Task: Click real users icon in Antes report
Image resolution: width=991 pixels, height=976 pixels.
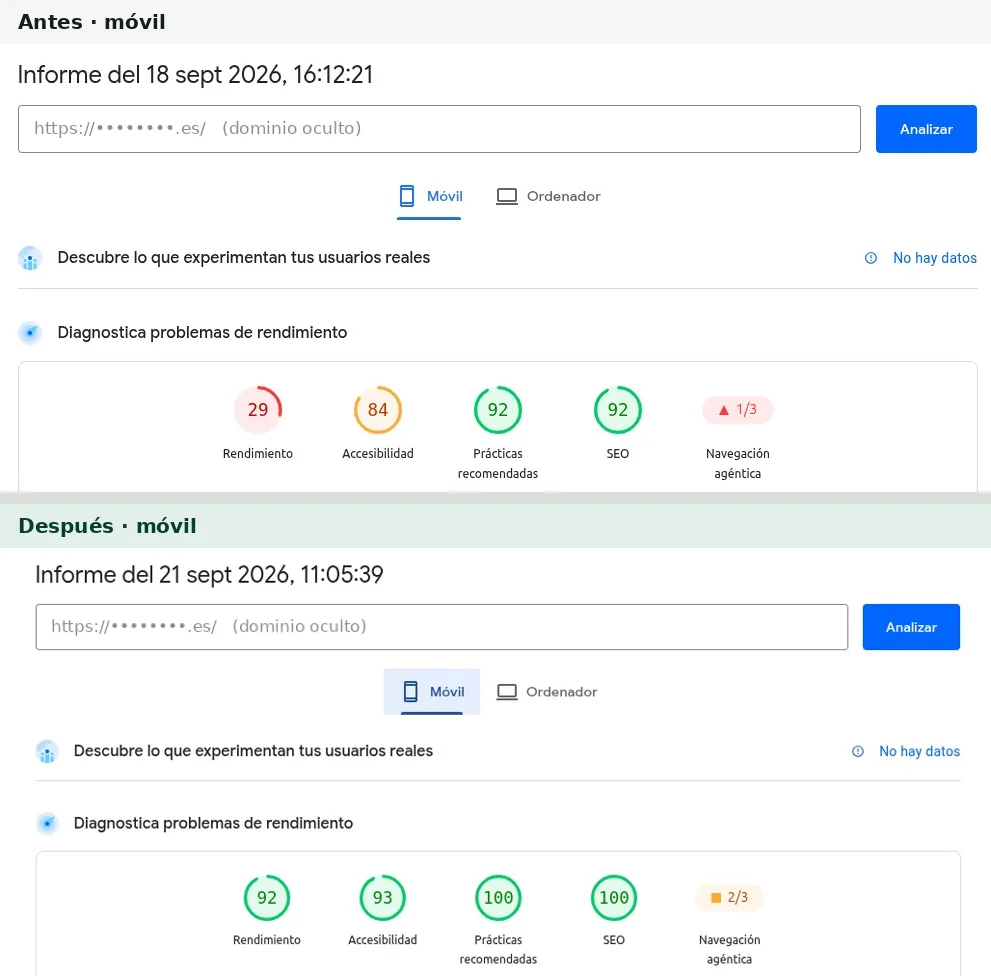Action: click(30, 258)
